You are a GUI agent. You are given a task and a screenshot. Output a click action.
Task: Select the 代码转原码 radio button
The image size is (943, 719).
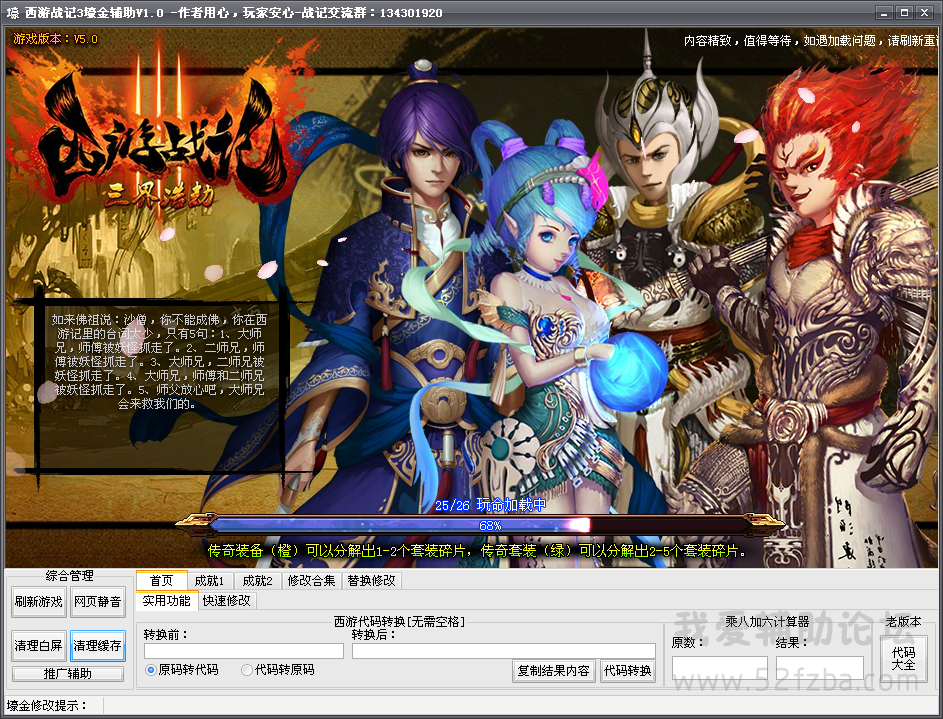[x=278, y=670]
